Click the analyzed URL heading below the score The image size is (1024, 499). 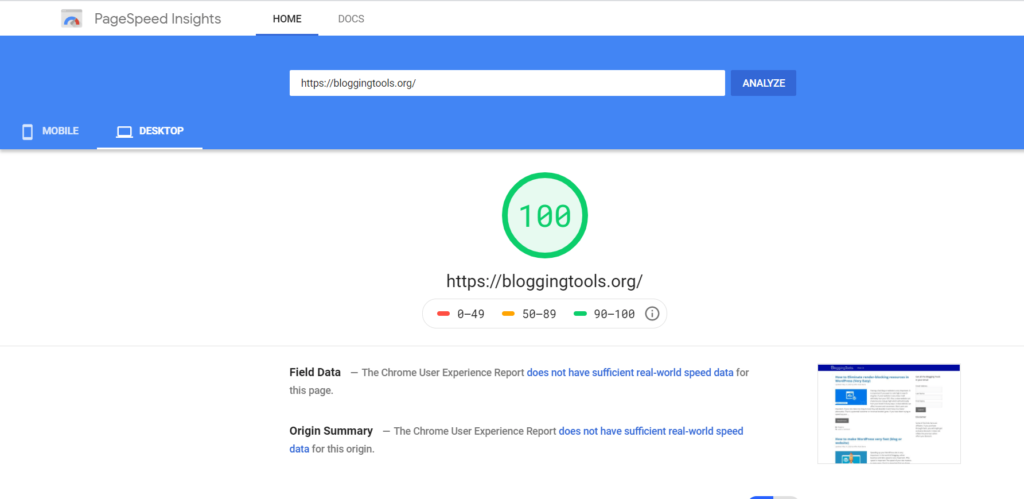pyautogui.click(x=545, y=281)
